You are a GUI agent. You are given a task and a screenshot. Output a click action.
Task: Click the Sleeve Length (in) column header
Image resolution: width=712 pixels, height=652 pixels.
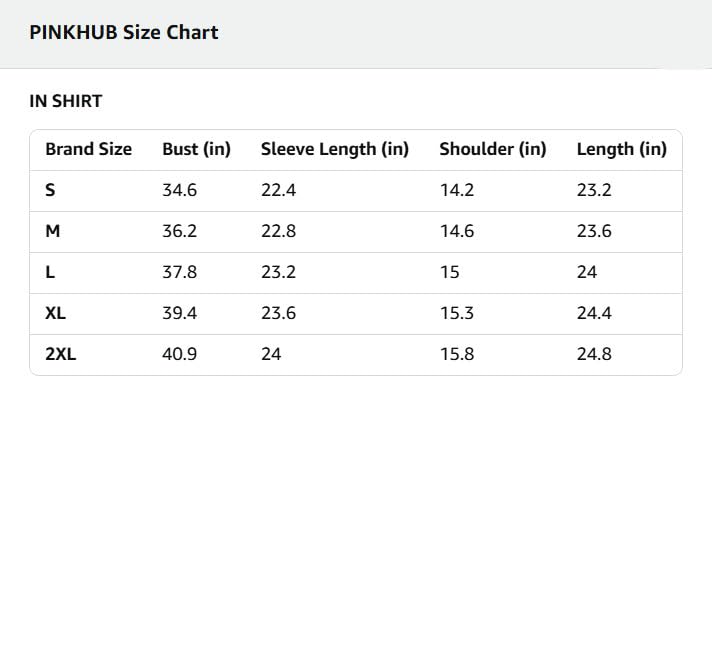pyautogui.click(x=335, y=149)
